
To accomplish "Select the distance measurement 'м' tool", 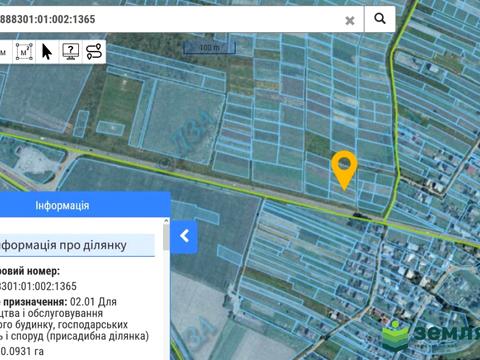I will point(4,52).
